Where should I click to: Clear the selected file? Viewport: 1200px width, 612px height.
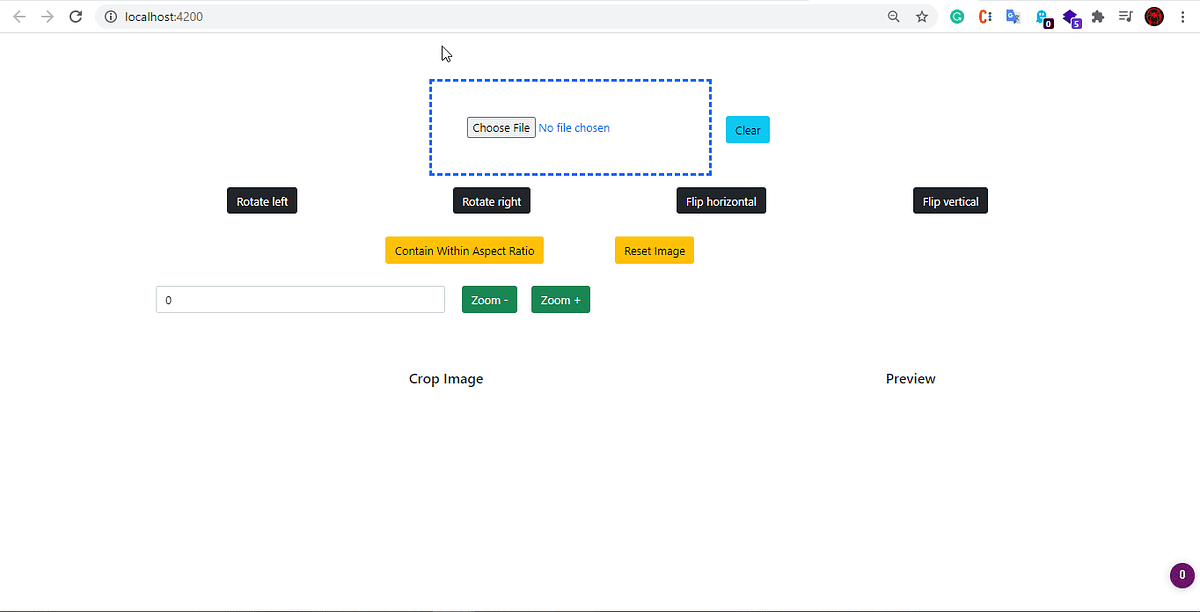747,129
